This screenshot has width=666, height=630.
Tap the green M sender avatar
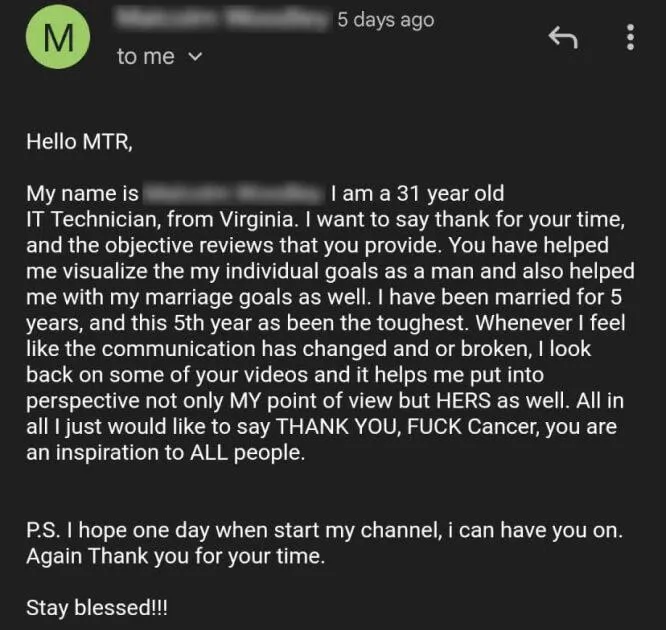click(58, 37)
